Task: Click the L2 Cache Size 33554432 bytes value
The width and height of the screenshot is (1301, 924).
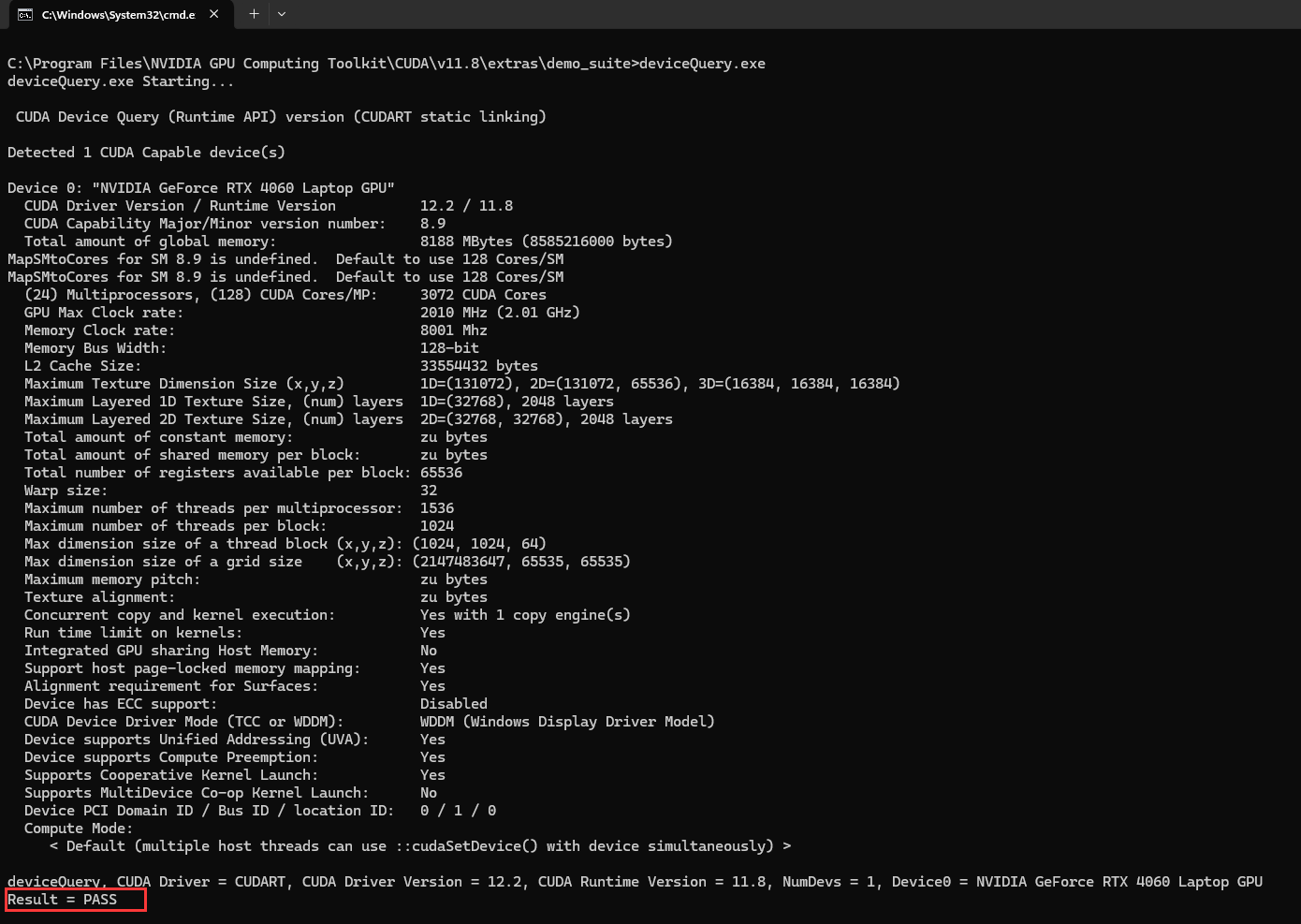Action: 478,366
